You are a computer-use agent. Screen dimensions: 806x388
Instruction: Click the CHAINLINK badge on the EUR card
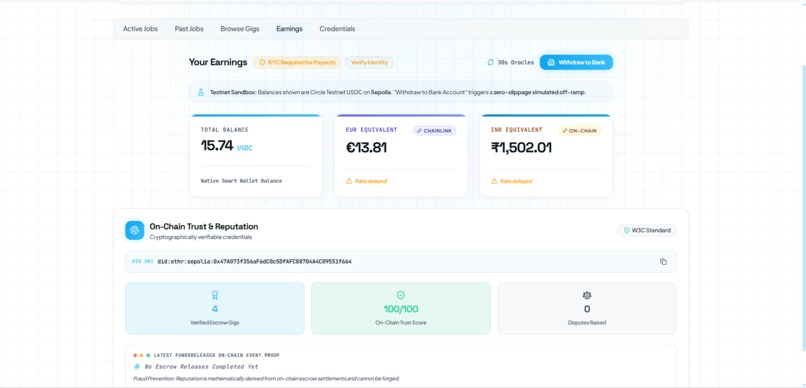434,131
